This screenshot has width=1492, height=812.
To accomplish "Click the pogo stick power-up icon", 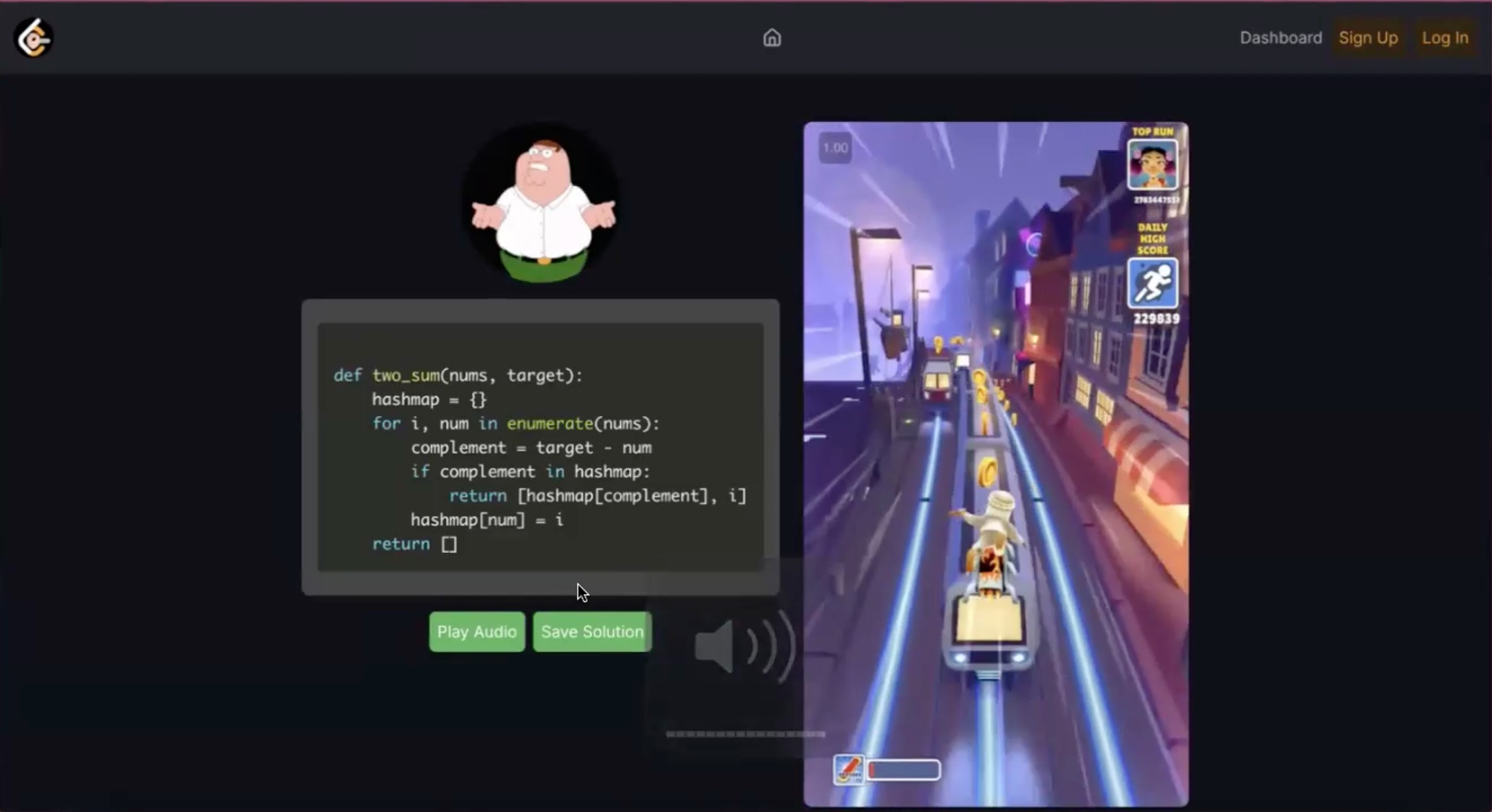I will coord(848,769).
